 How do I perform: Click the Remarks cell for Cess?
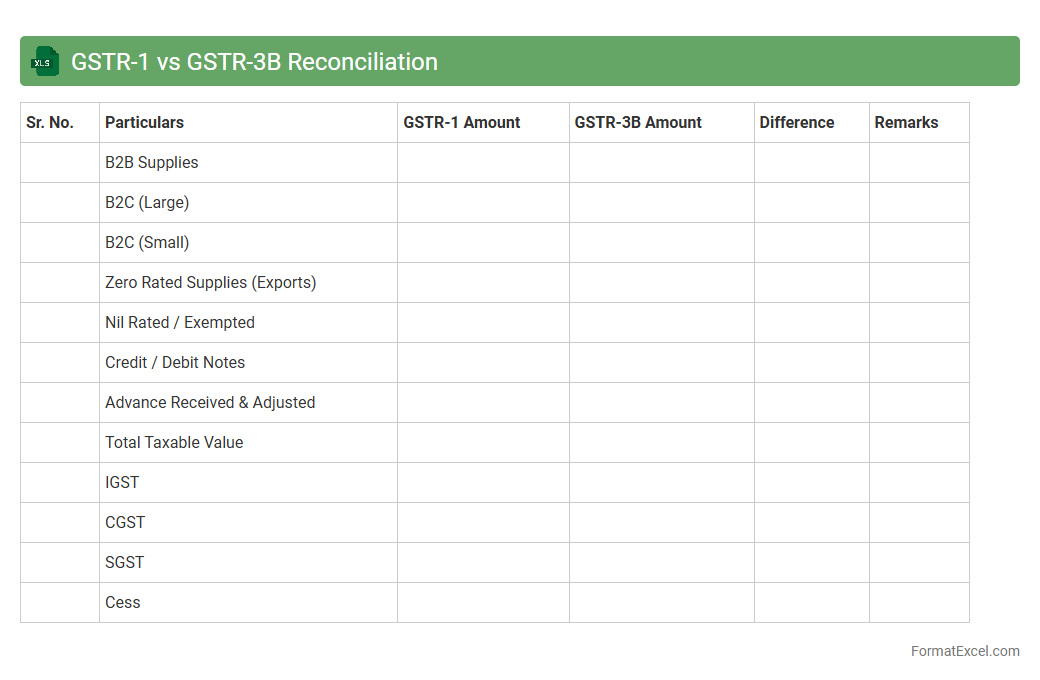[919, 603]
